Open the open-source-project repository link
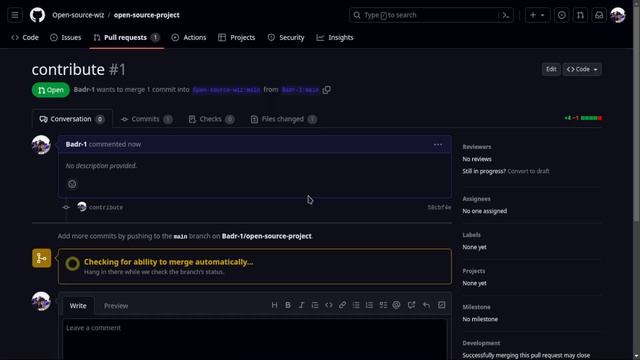Image resolution: width=640 pixels, height=360 pixels. click(147, 15)
